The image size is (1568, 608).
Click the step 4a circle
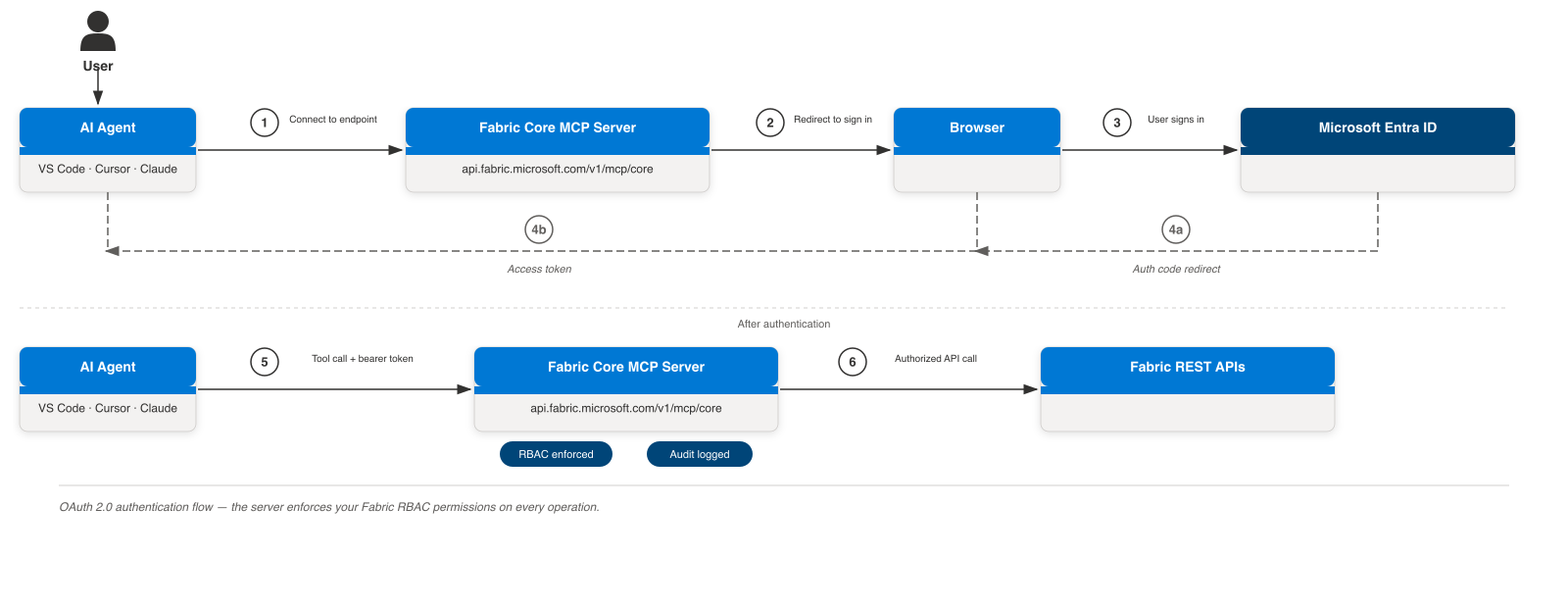[x=1176, y=229]
